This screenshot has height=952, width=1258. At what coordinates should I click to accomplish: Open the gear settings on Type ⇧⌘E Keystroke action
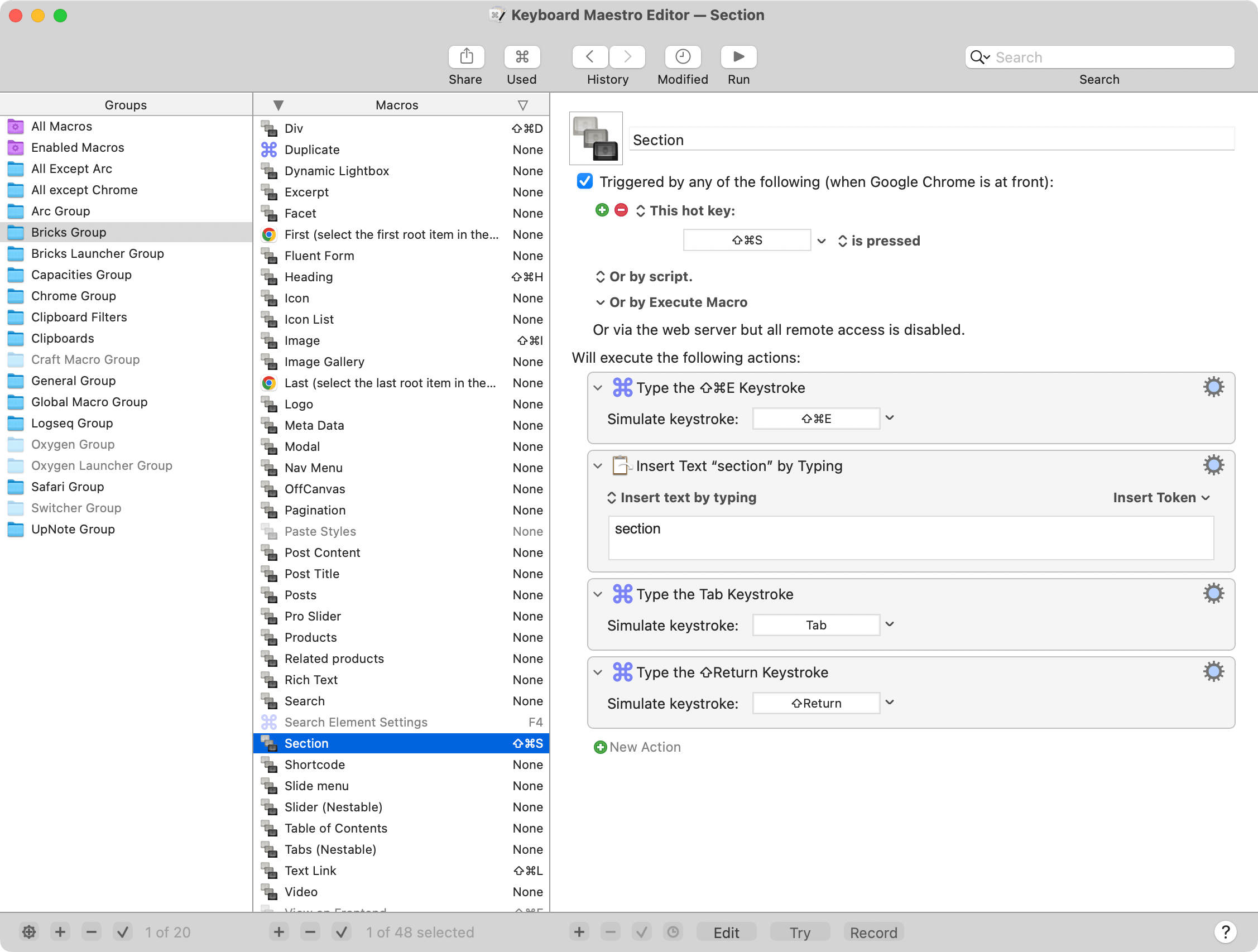[x=1214, y=387]
